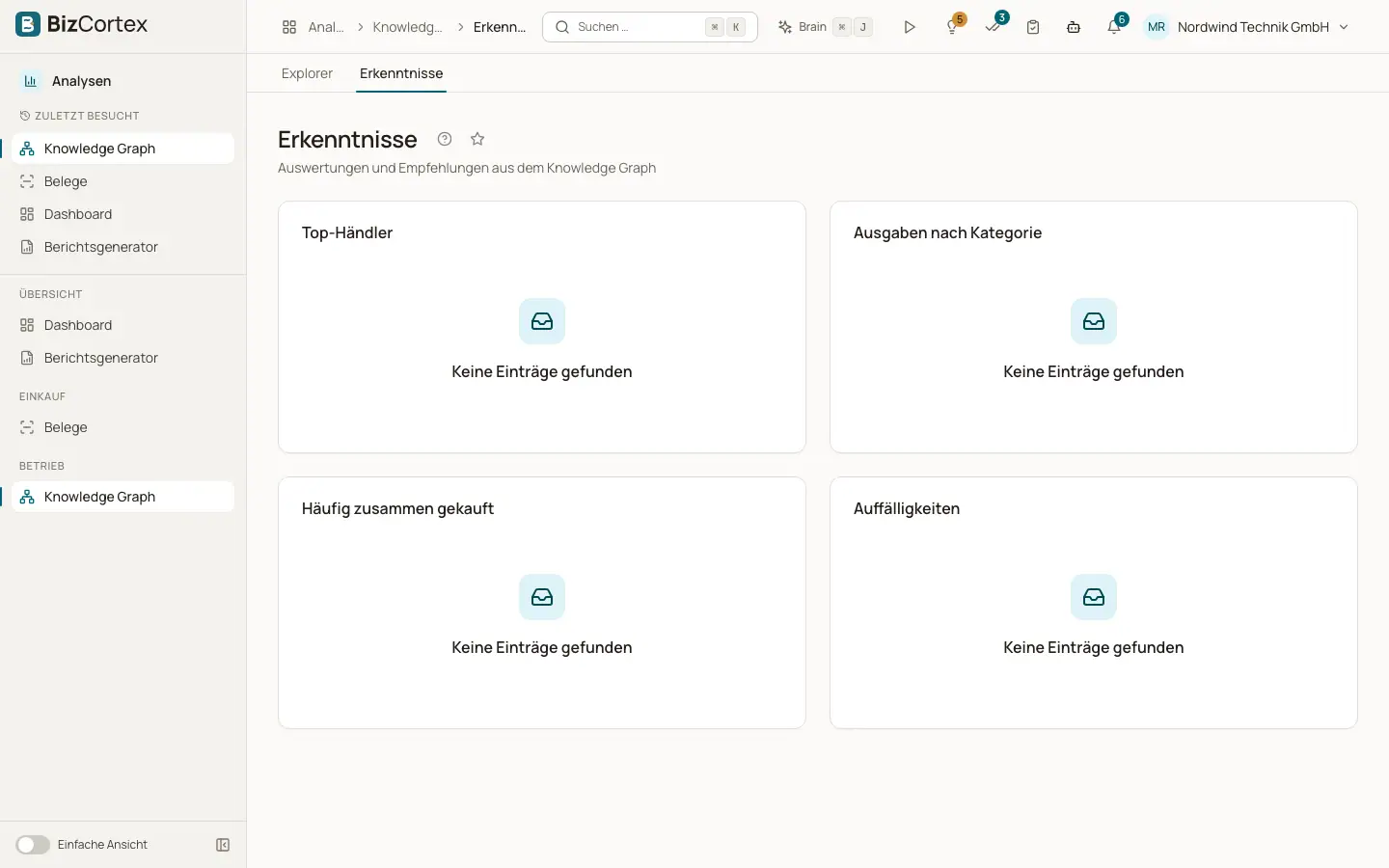Screen dimensions: 1389x868
Task: Open Knowledge Graph in the Betrieb section
Action: click(x=123, y=497)
